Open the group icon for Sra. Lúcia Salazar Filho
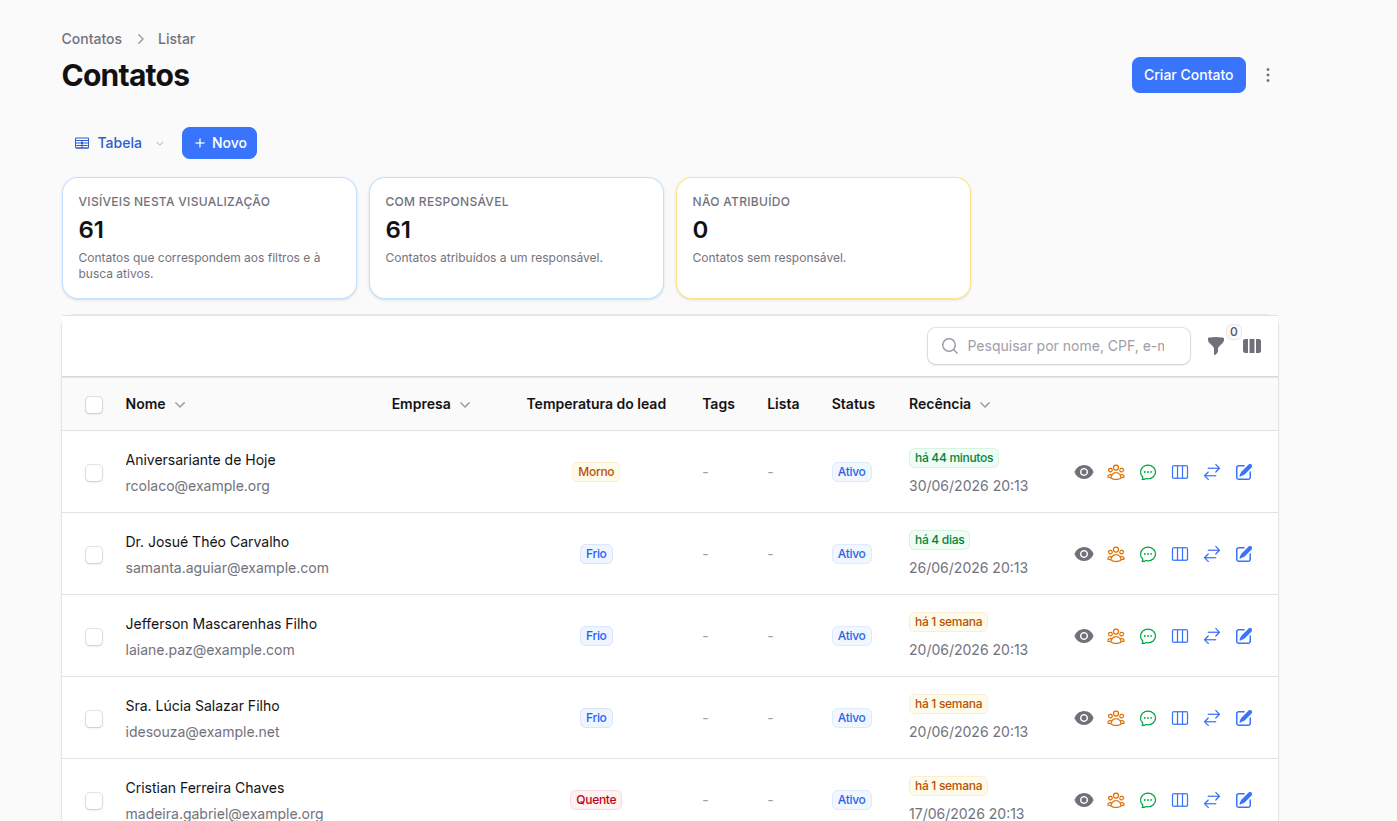1397x821 pixels. pos(1116,718)
